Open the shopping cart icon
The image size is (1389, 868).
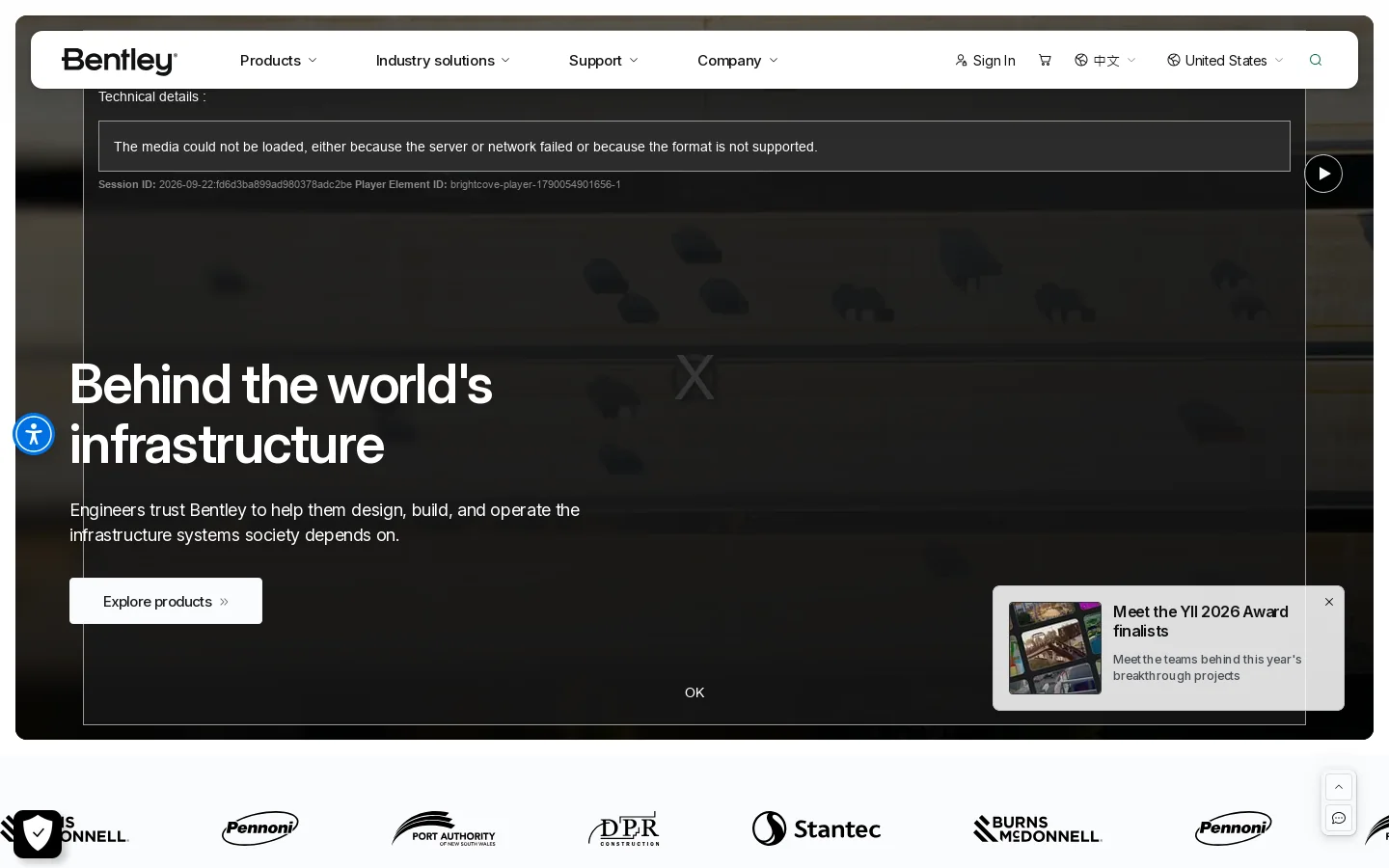pos(1045,60)
